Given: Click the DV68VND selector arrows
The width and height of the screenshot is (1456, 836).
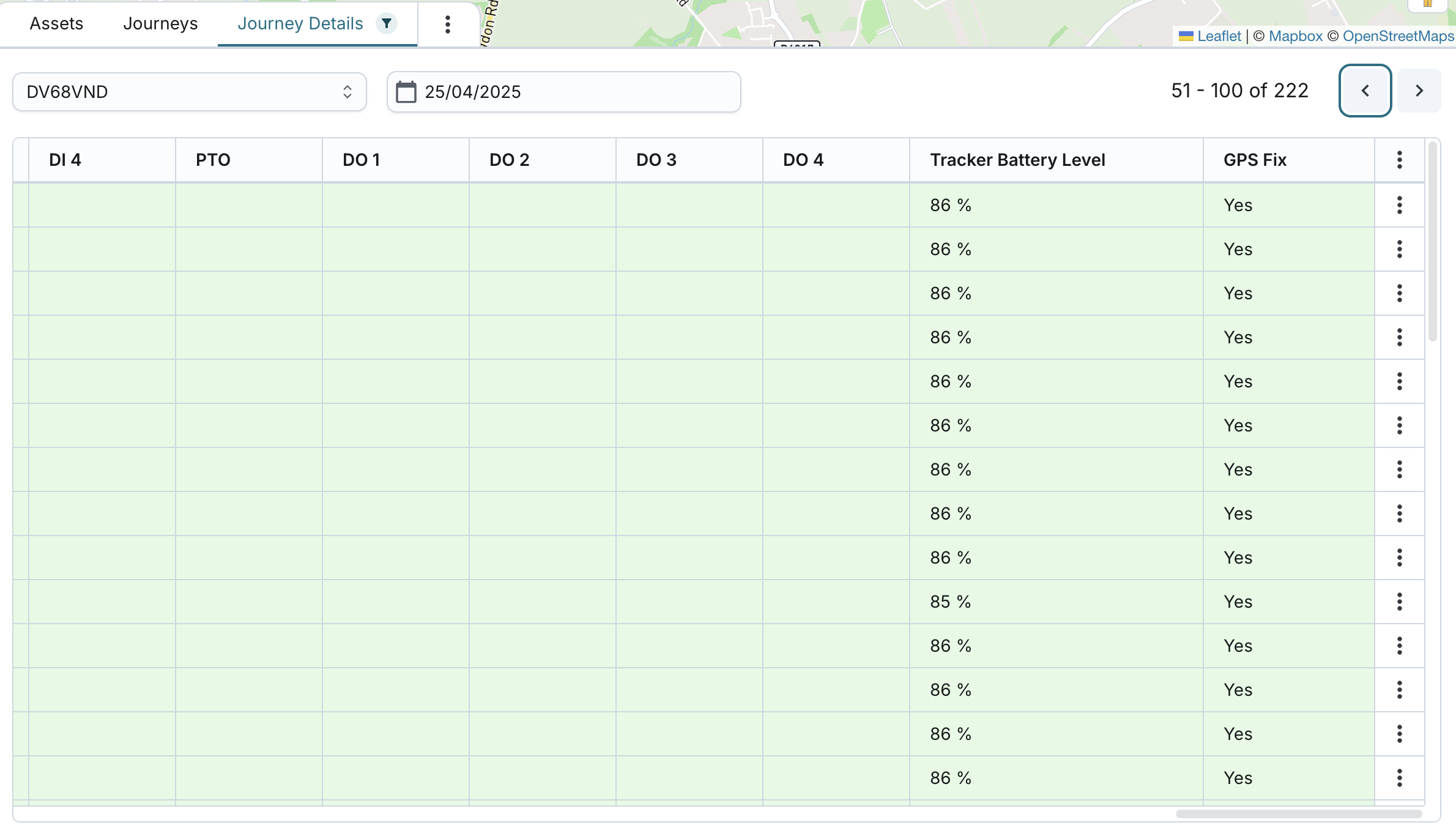Looking at the screenshot, I should [347, 92].
